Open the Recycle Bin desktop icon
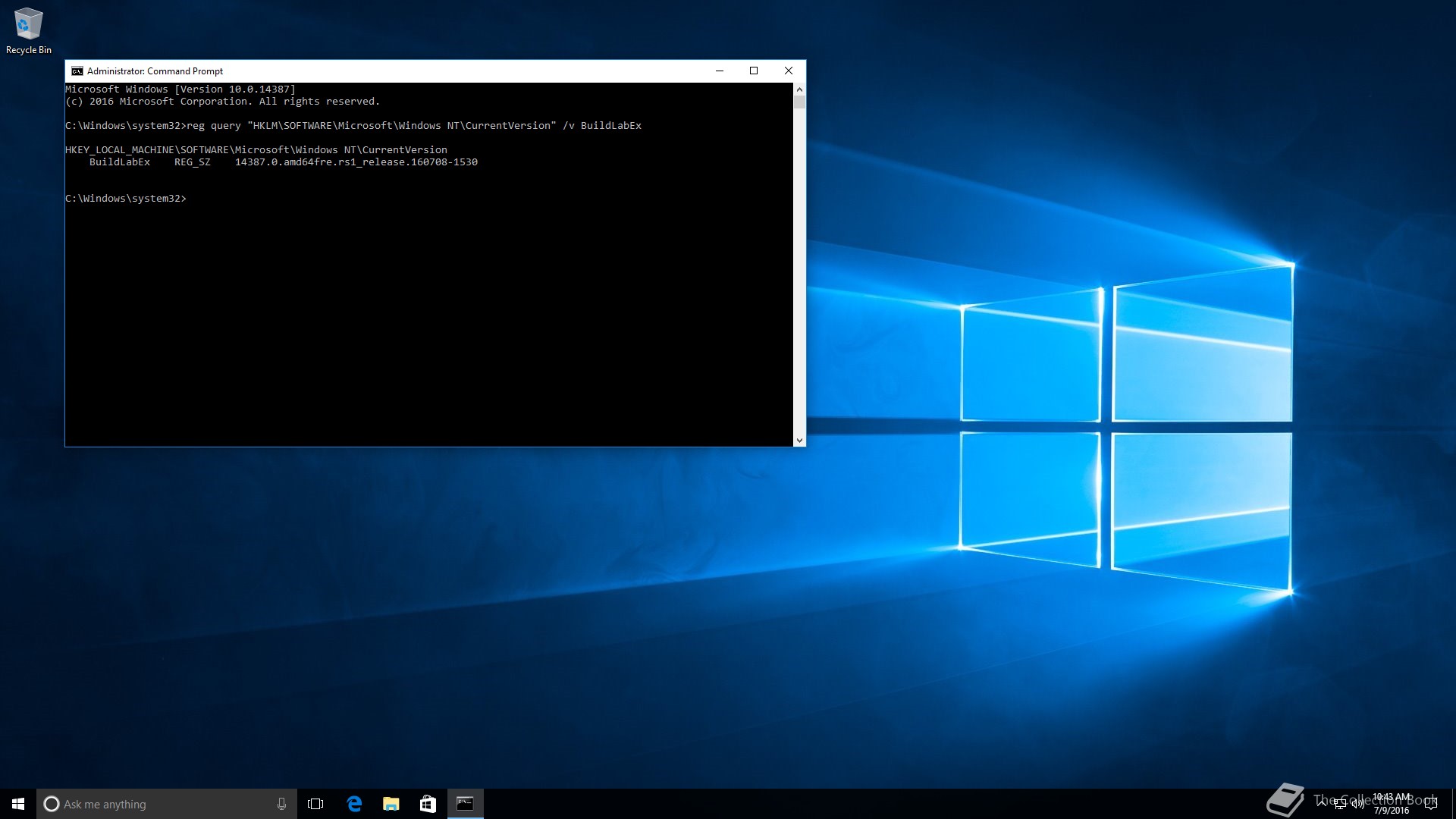The width and height of the screenshot is (1456, 819). tap(28, 30)
